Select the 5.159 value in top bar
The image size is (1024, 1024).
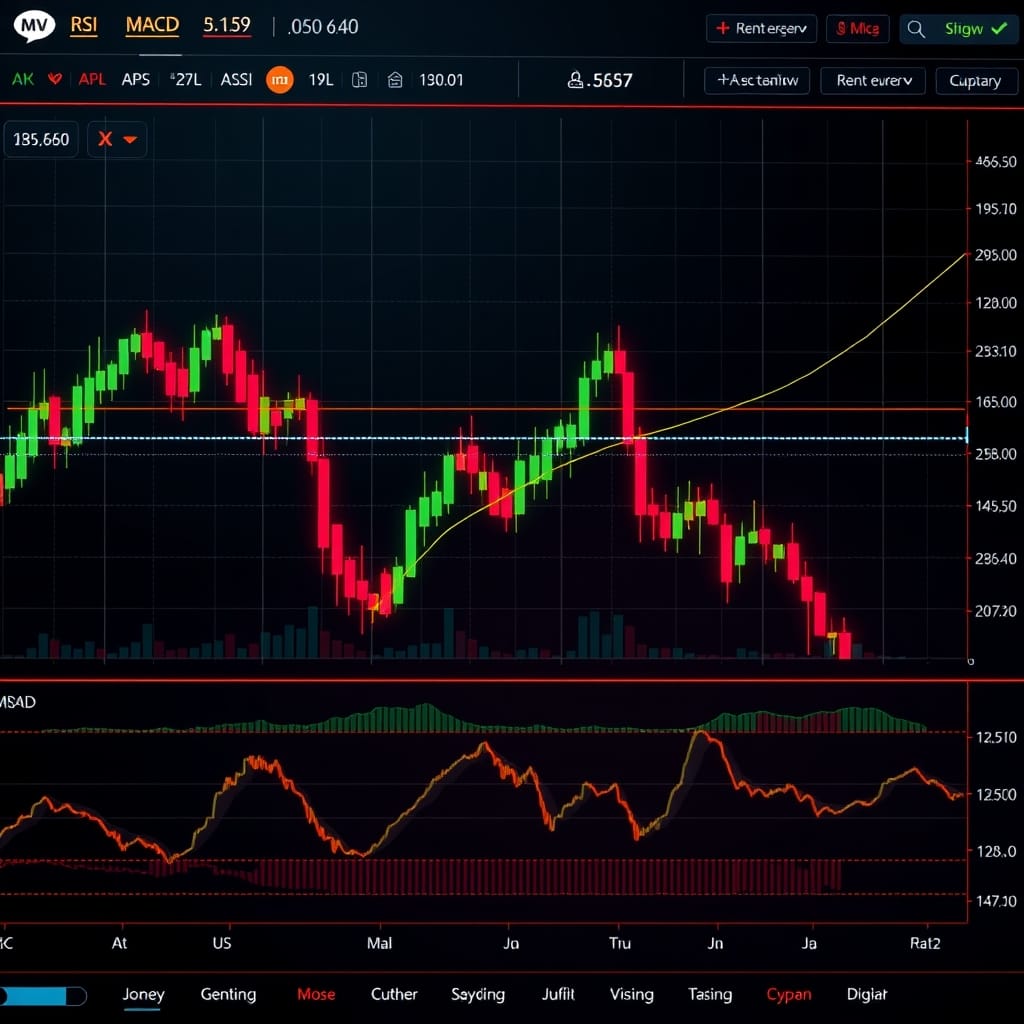[x=227, y=25]
